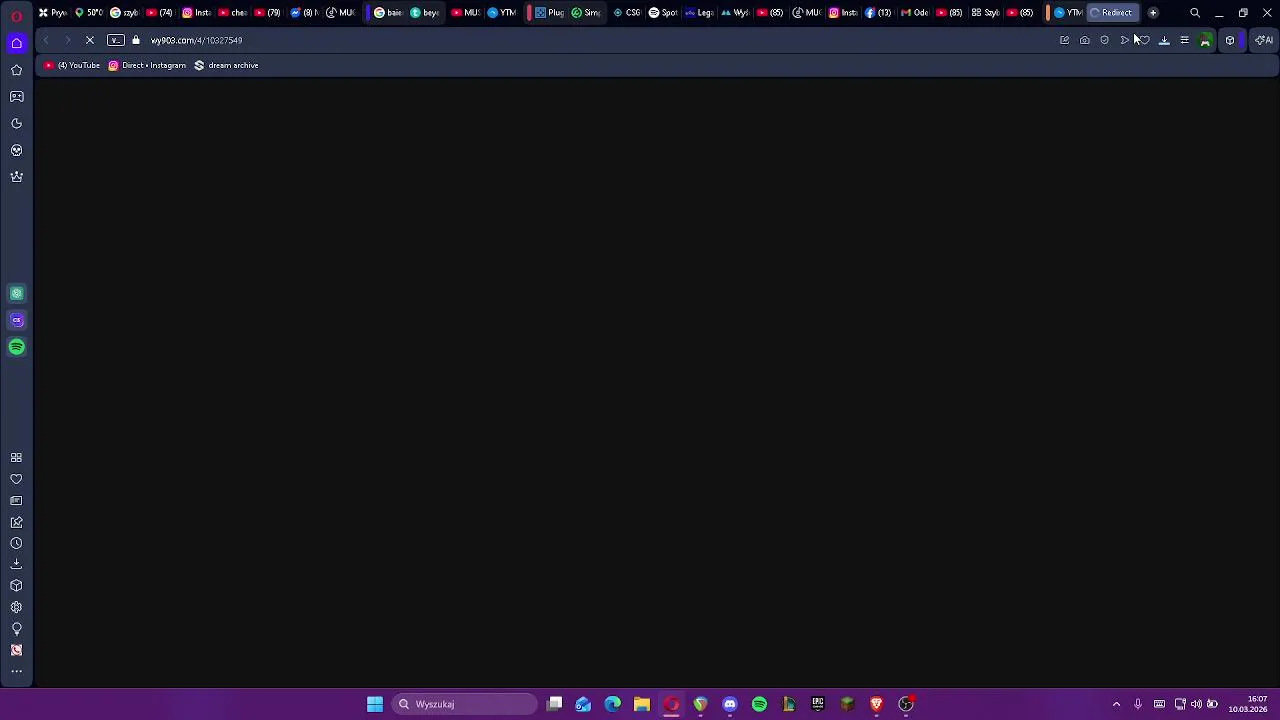This screenshot has height=720, width=1280.
Task: Take a page snapshot with camera icon
Action: [1085, 40]
